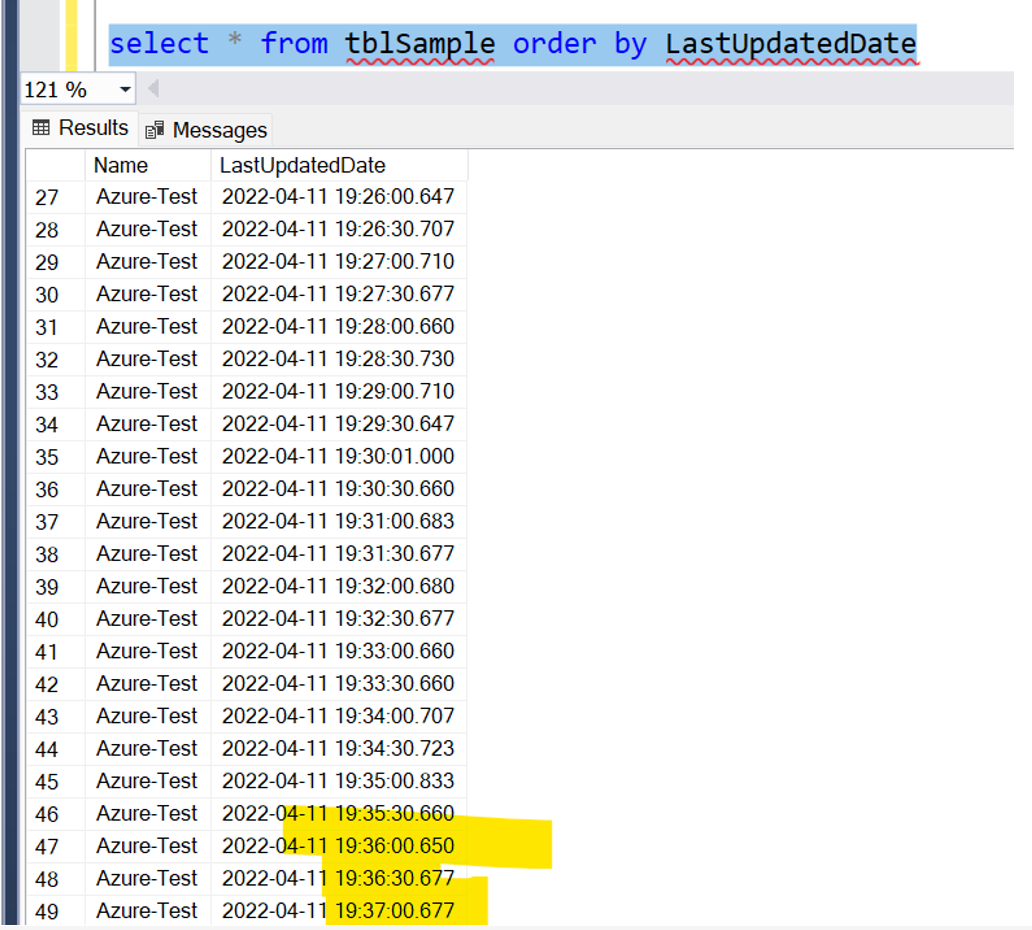Click Azure-Test cell in row 48

pos(148,879)
